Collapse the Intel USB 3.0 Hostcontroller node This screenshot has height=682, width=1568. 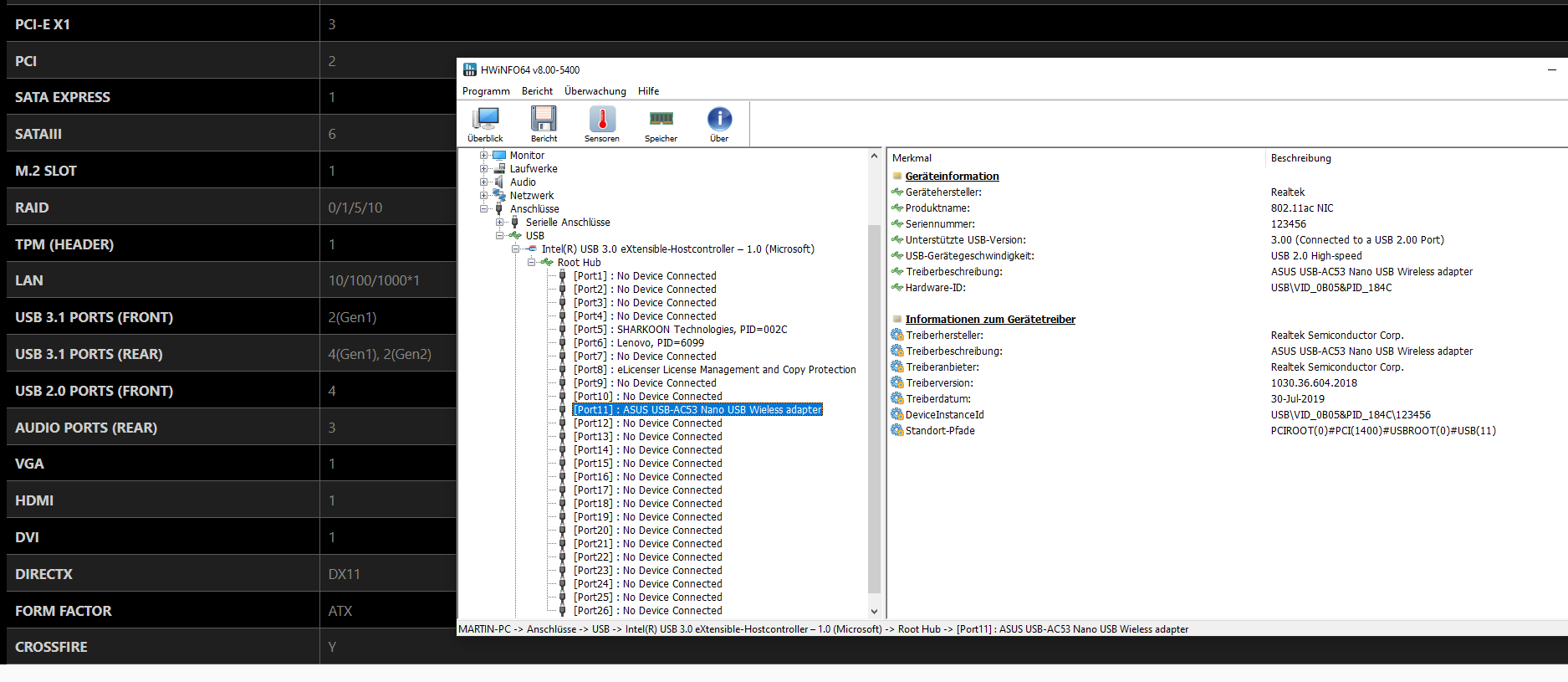[x=515, y=249]
